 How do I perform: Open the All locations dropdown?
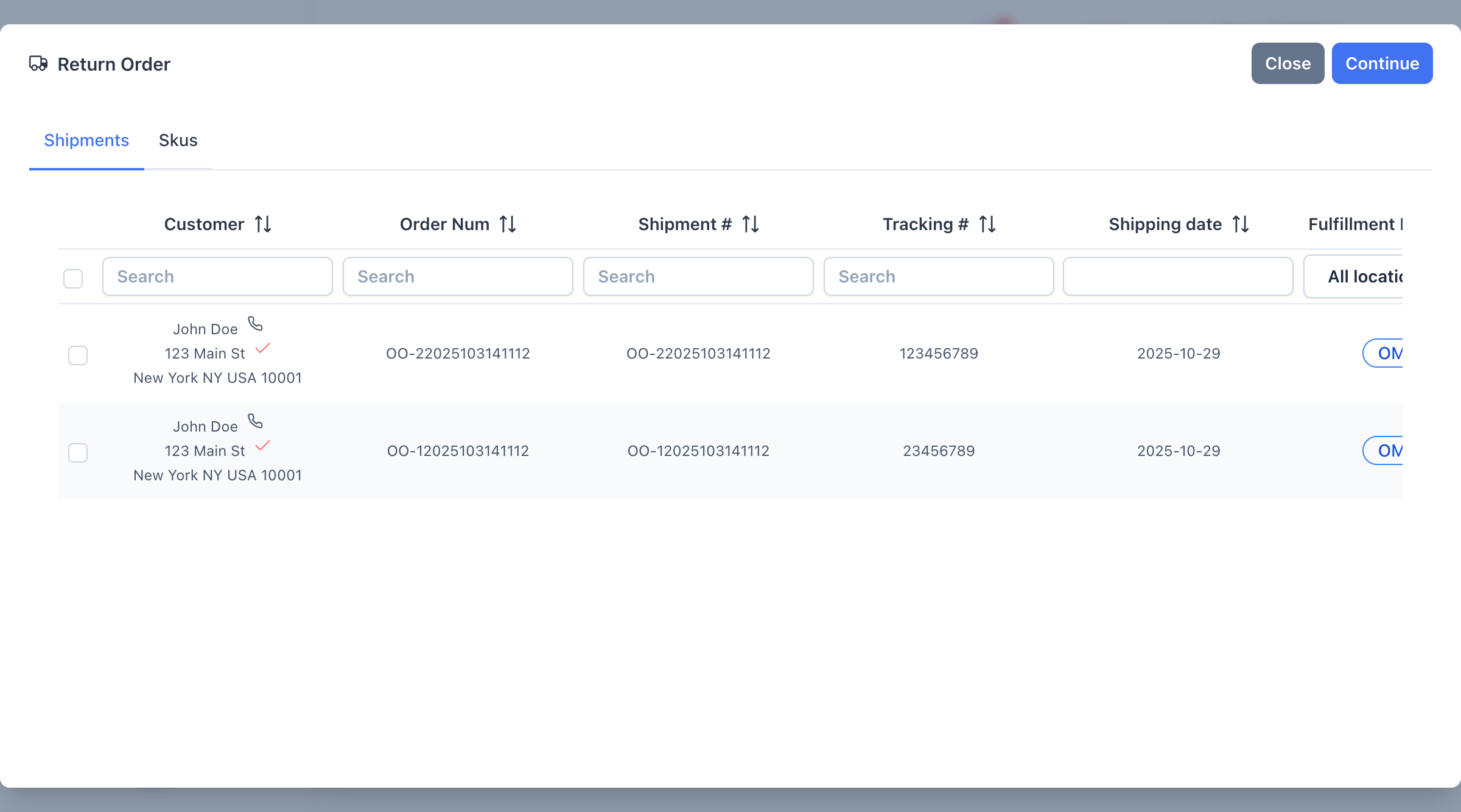pos(1382,276)
